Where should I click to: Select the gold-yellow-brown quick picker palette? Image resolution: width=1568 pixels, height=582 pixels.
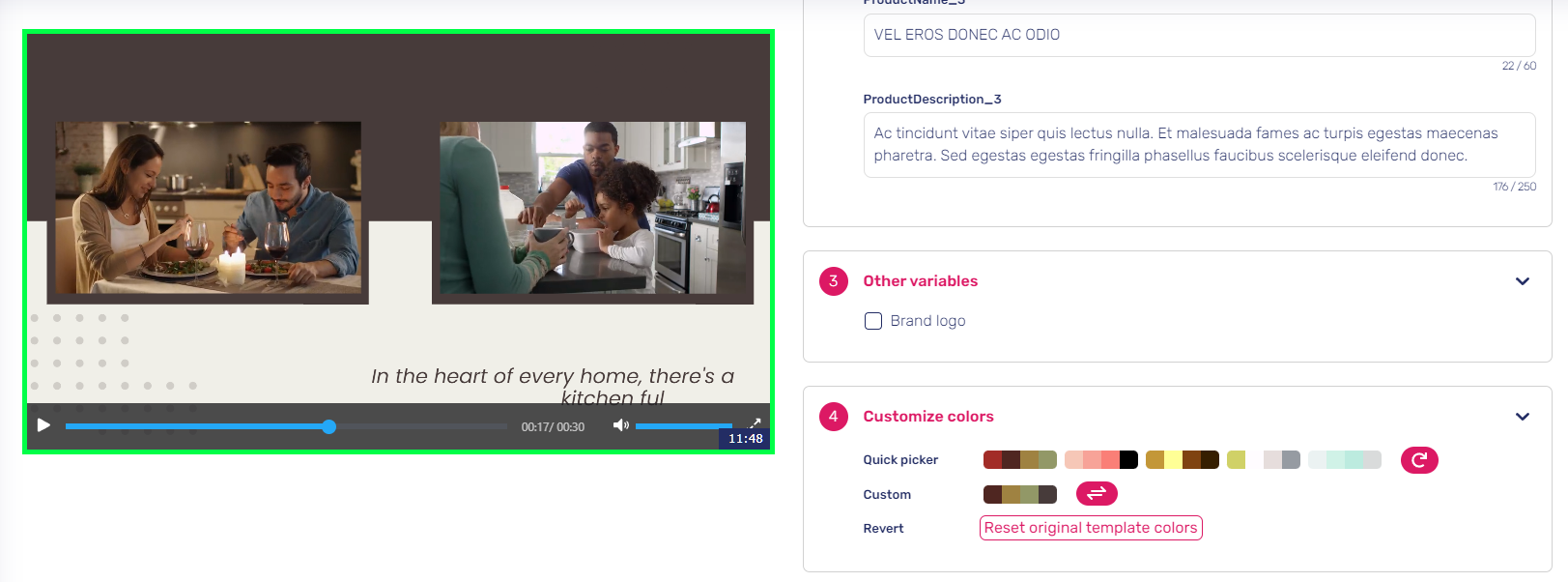[1183, 460]
